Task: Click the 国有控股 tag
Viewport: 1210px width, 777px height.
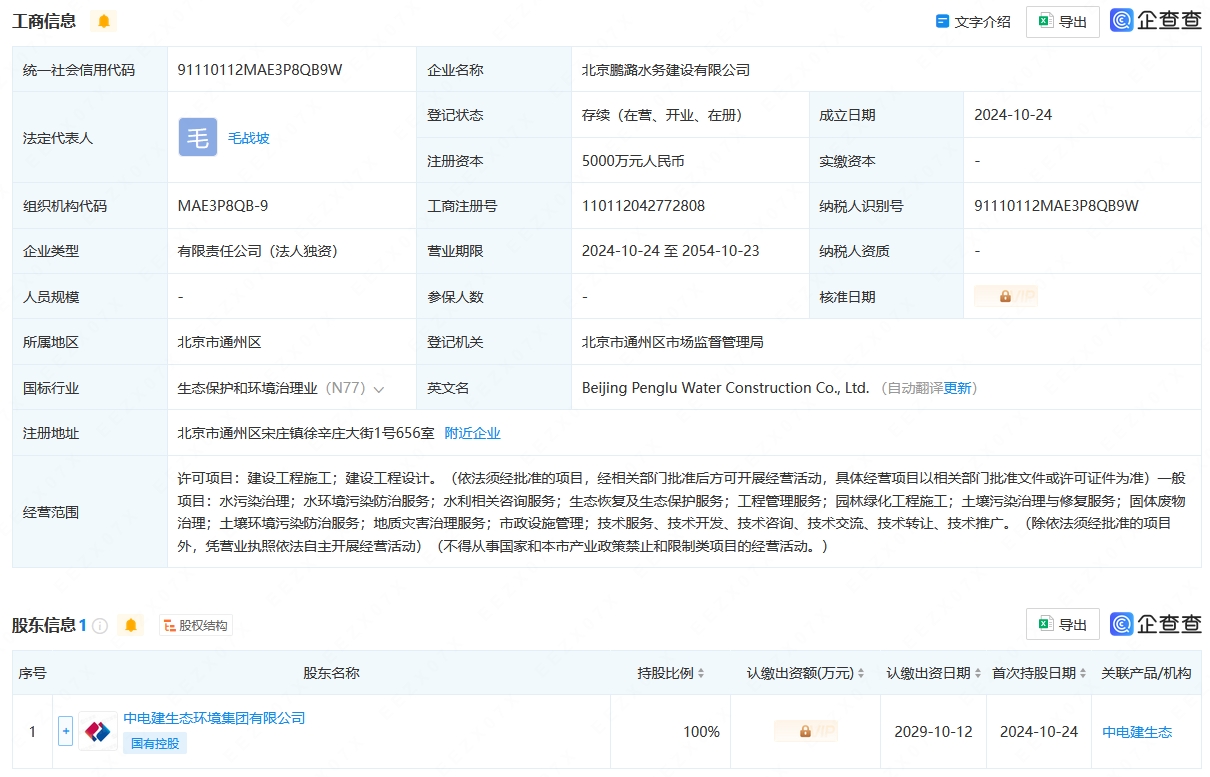Action: pyautogui.click(x=155, y=743)
